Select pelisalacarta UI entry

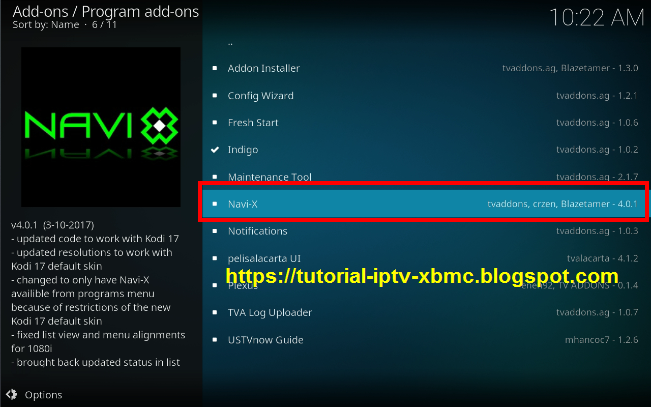click(x=424, y=258)
